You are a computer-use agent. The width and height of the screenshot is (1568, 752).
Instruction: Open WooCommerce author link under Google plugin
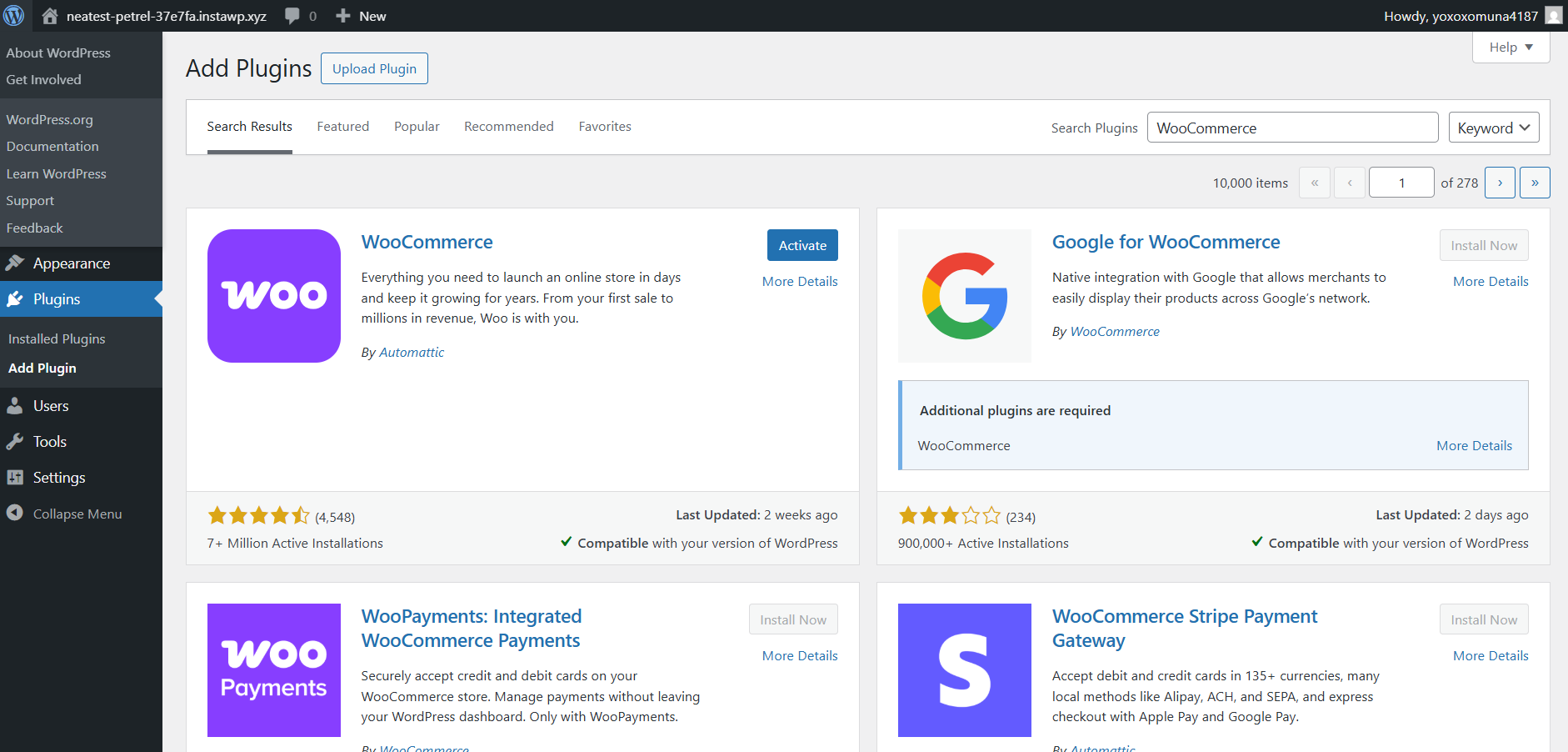(1115, 332)
